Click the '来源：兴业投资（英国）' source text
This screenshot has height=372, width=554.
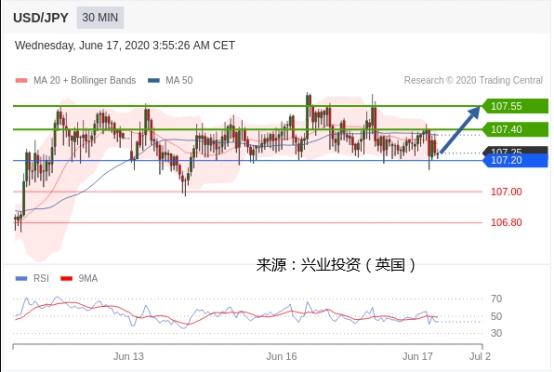tap(336, 265)
